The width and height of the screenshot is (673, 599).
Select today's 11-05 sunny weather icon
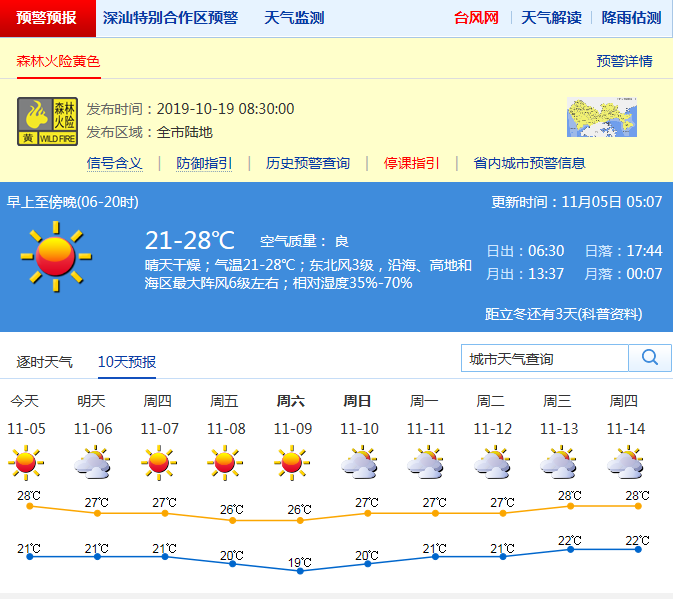pyautogui.click(x=25, y=462)
